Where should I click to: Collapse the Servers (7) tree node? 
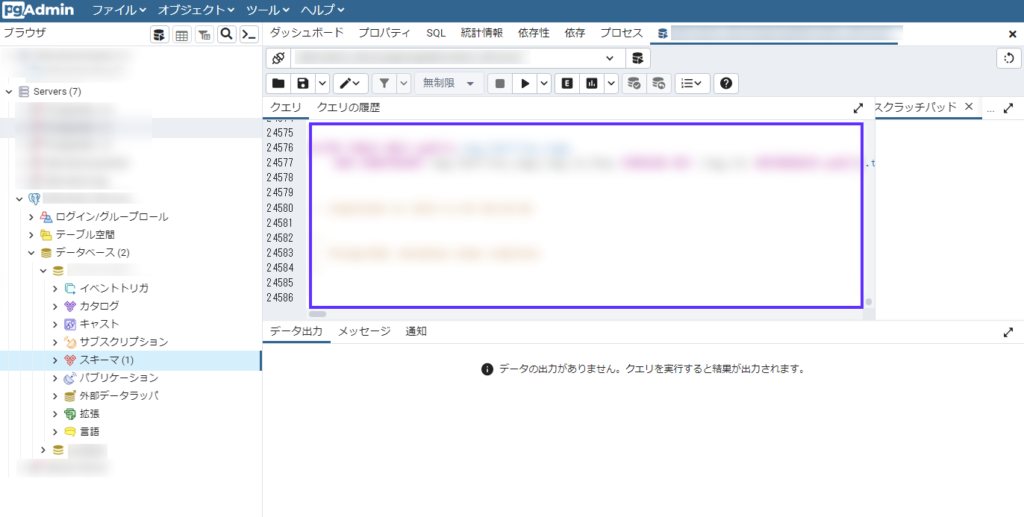(9, 92)
